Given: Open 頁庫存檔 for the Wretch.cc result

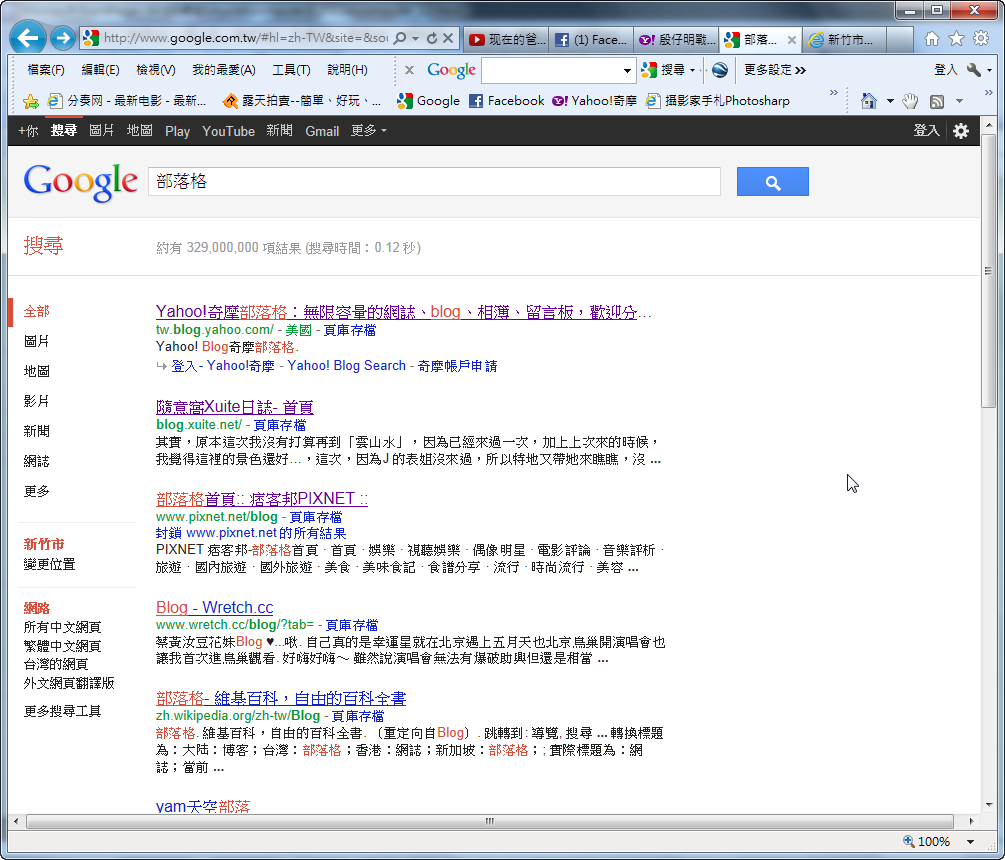Looking at the screenshot, I should tap(351, 625).
